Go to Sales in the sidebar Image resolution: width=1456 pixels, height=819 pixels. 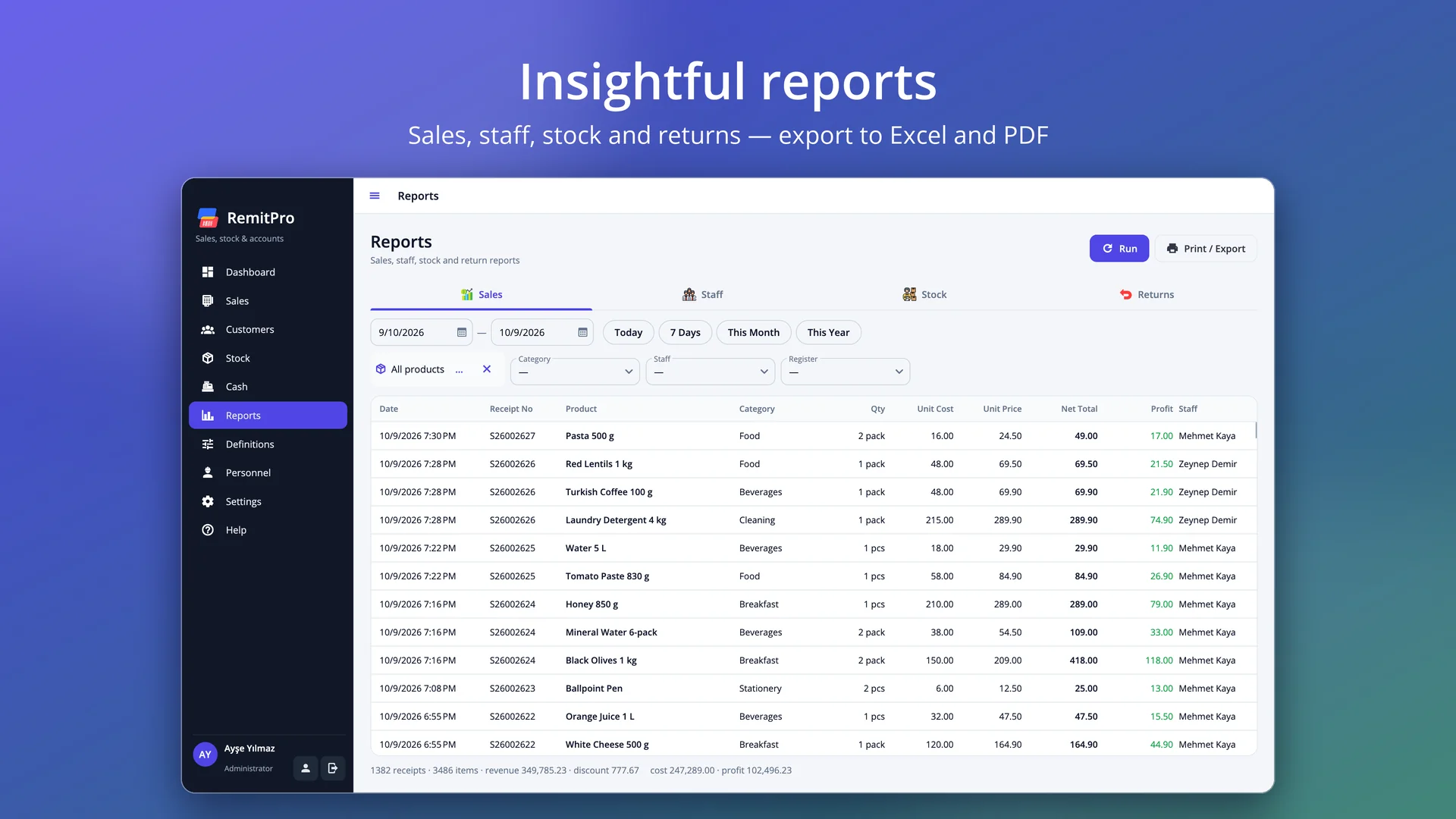(x=268, y=301)
